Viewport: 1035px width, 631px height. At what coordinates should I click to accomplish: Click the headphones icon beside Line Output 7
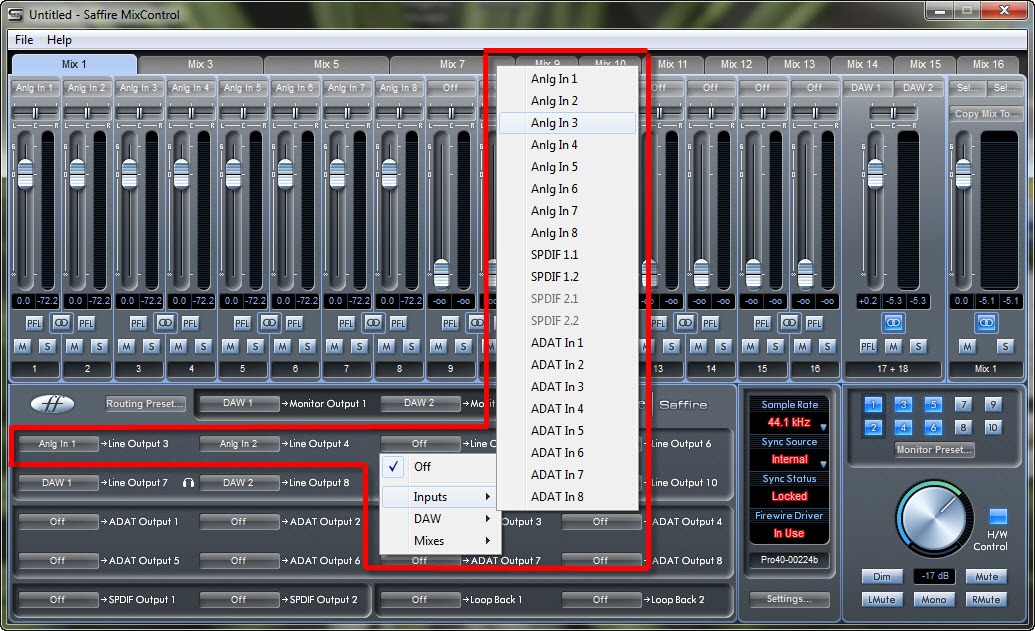pyautogui.click(x=188, y=483)
